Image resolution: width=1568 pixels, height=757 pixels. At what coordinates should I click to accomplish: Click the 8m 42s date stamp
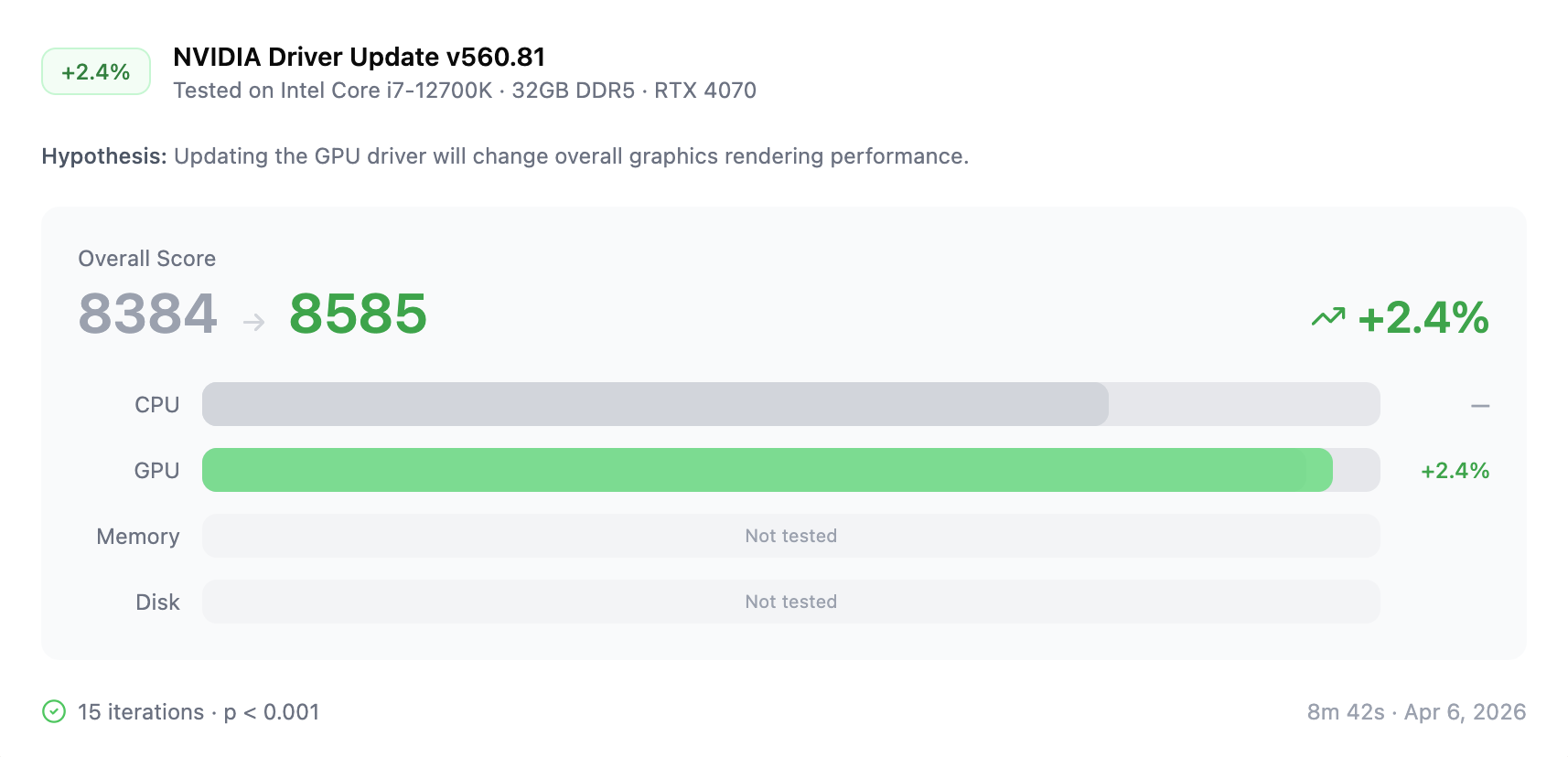click(1415, 712)
